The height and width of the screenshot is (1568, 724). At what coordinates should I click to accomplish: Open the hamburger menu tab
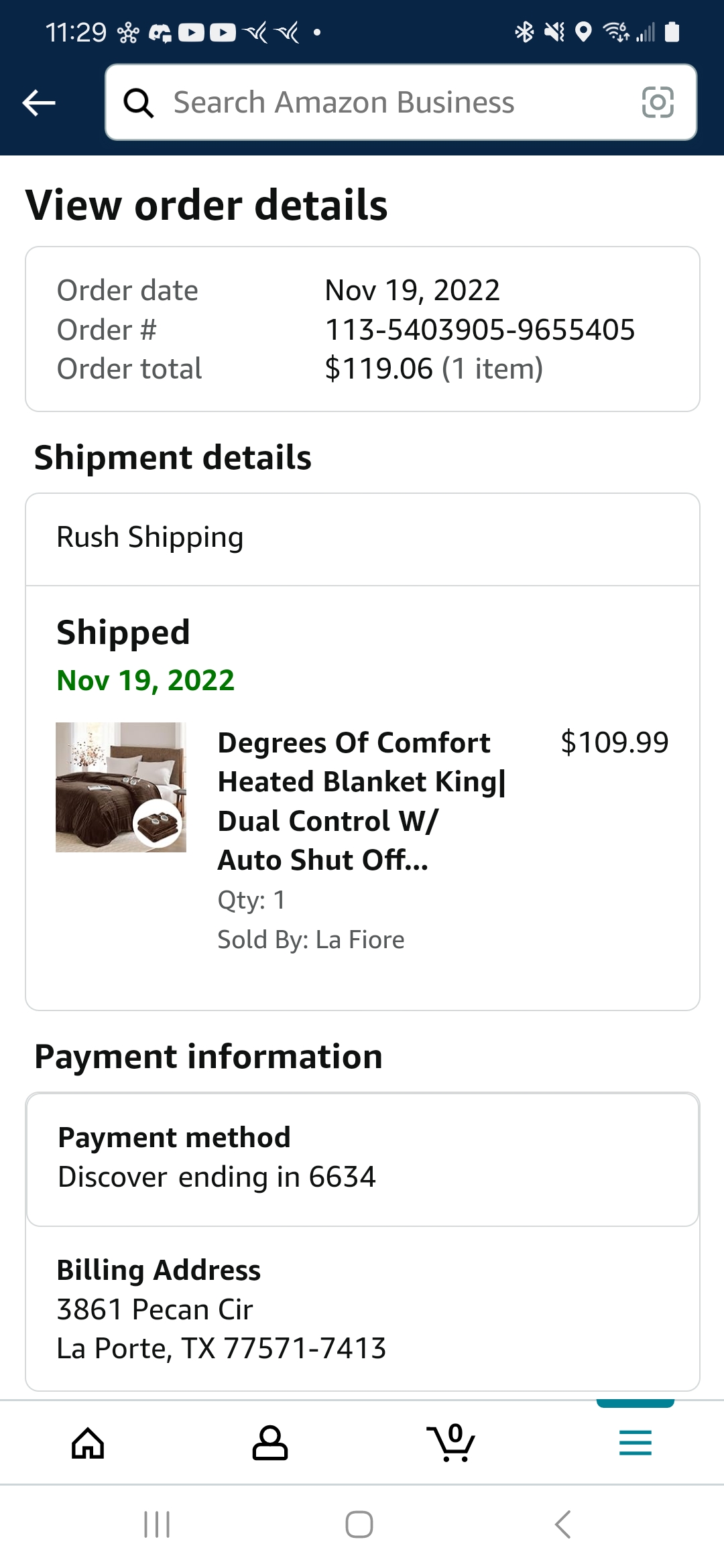click(636, 1443)
